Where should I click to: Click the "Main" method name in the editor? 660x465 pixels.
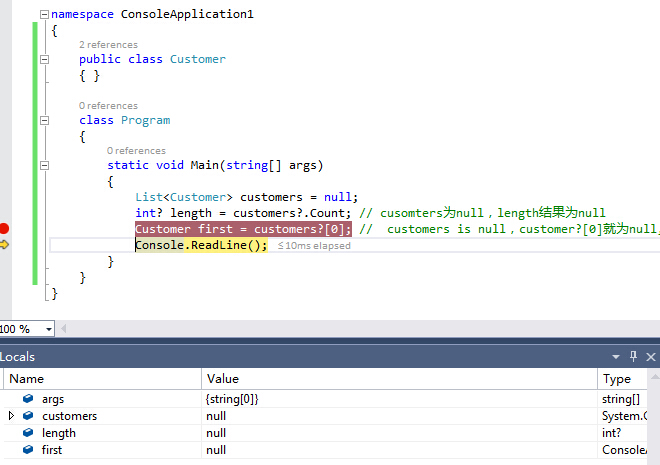coord(205,165)
